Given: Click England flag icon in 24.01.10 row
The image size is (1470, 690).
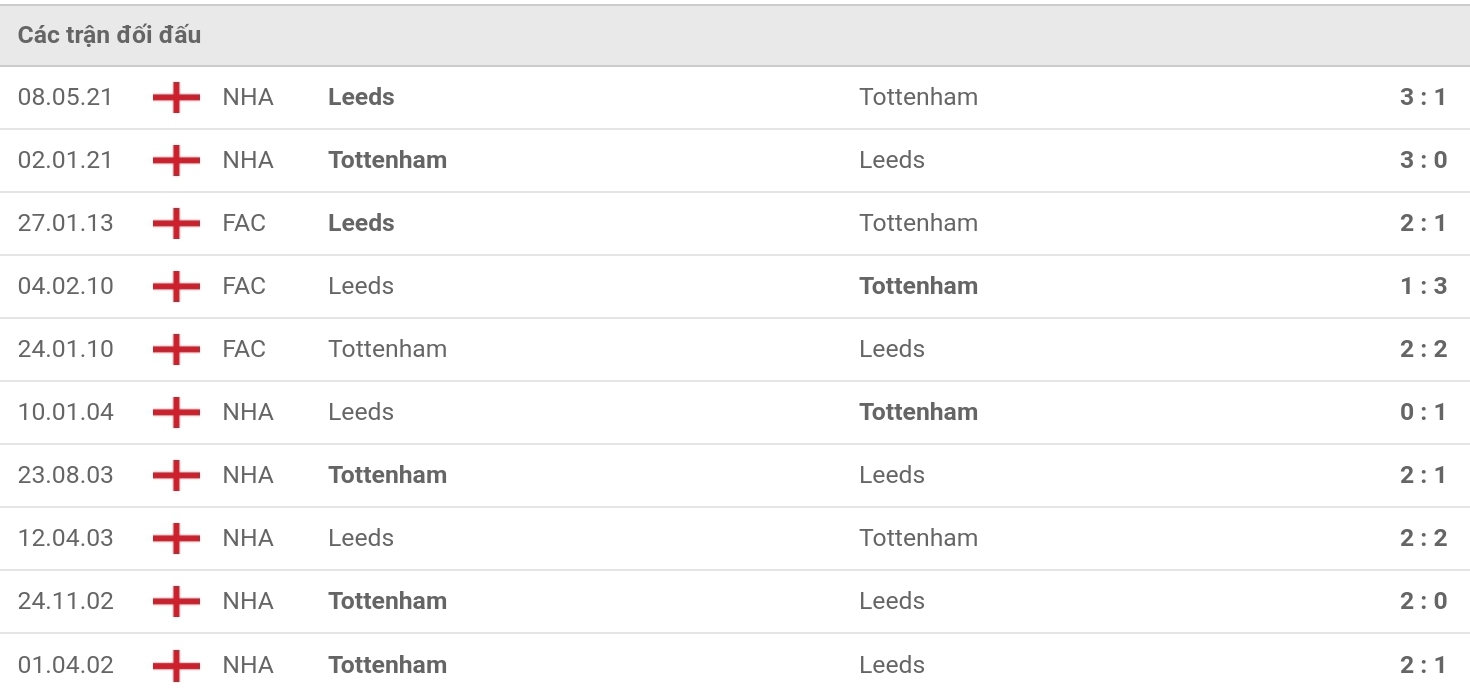Looking at the screenshot, I should tap(176, 349).
